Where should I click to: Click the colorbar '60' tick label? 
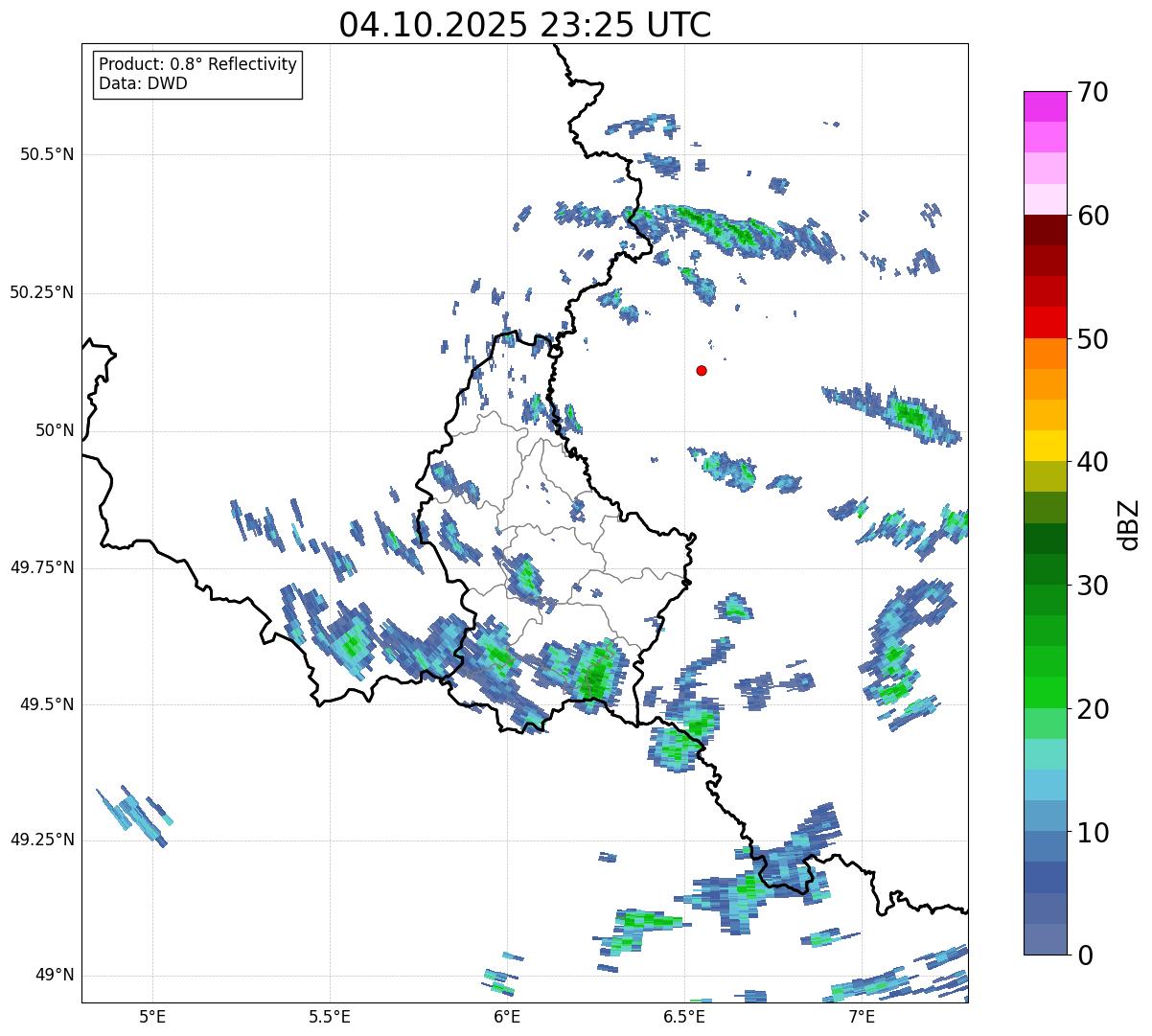1093,216
